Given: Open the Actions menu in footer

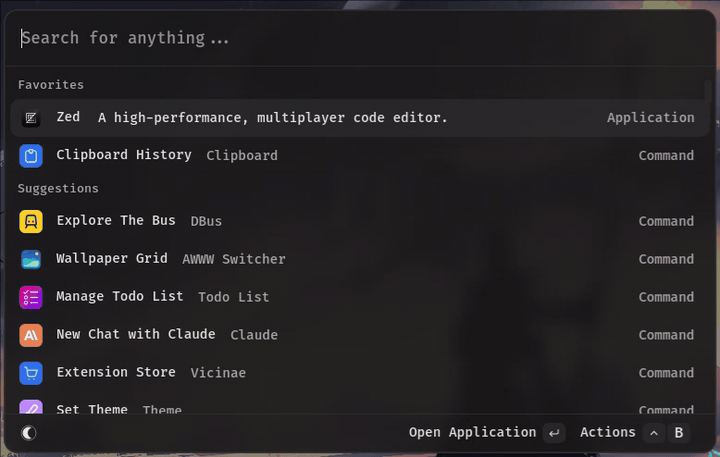Looking at the screenshot, I should coord(607,433).
